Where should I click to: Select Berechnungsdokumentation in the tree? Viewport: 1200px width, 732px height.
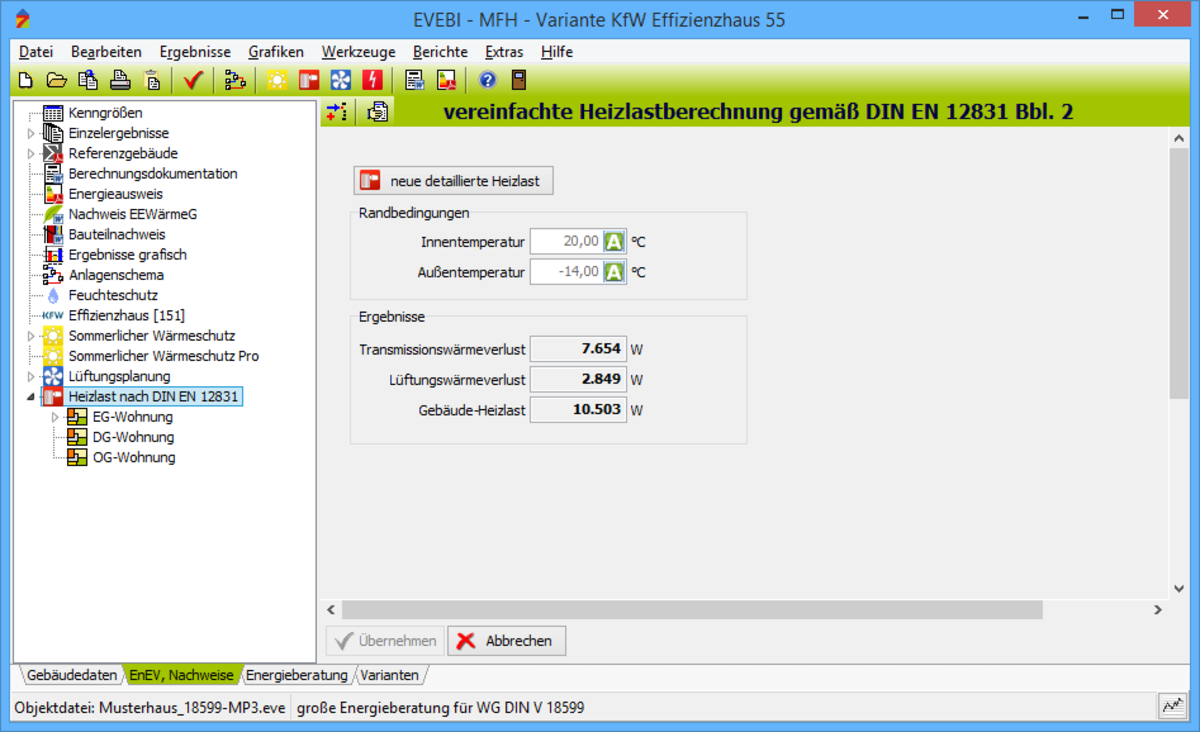point(153,174)
